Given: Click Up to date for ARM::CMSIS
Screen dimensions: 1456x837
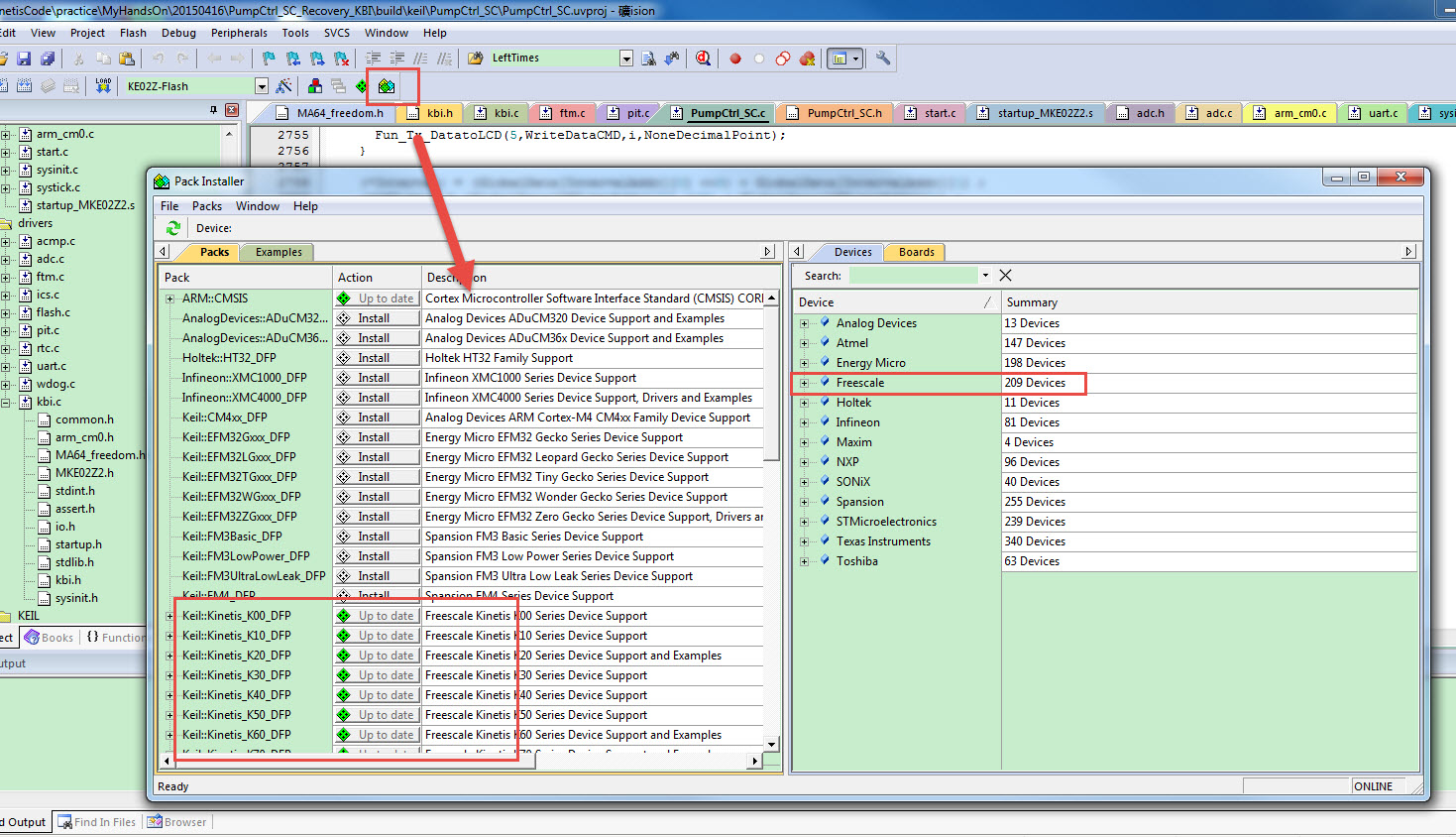Looking at the screenshot, I should point(377,299).
